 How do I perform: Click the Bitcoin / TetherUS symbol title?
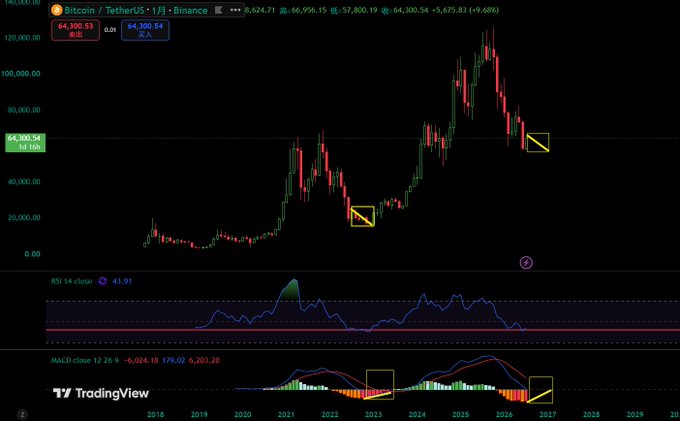click(x=104, y=10)
